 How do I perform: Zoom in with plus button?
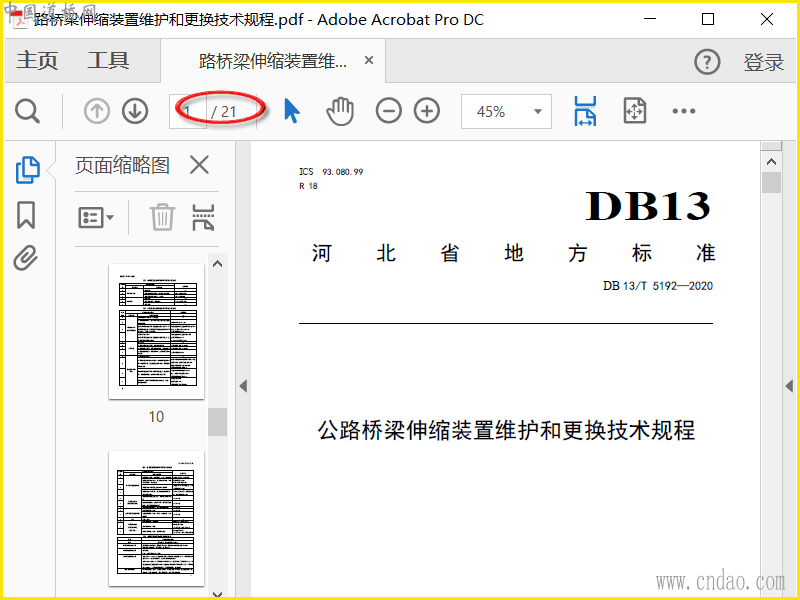click(427, 111)
